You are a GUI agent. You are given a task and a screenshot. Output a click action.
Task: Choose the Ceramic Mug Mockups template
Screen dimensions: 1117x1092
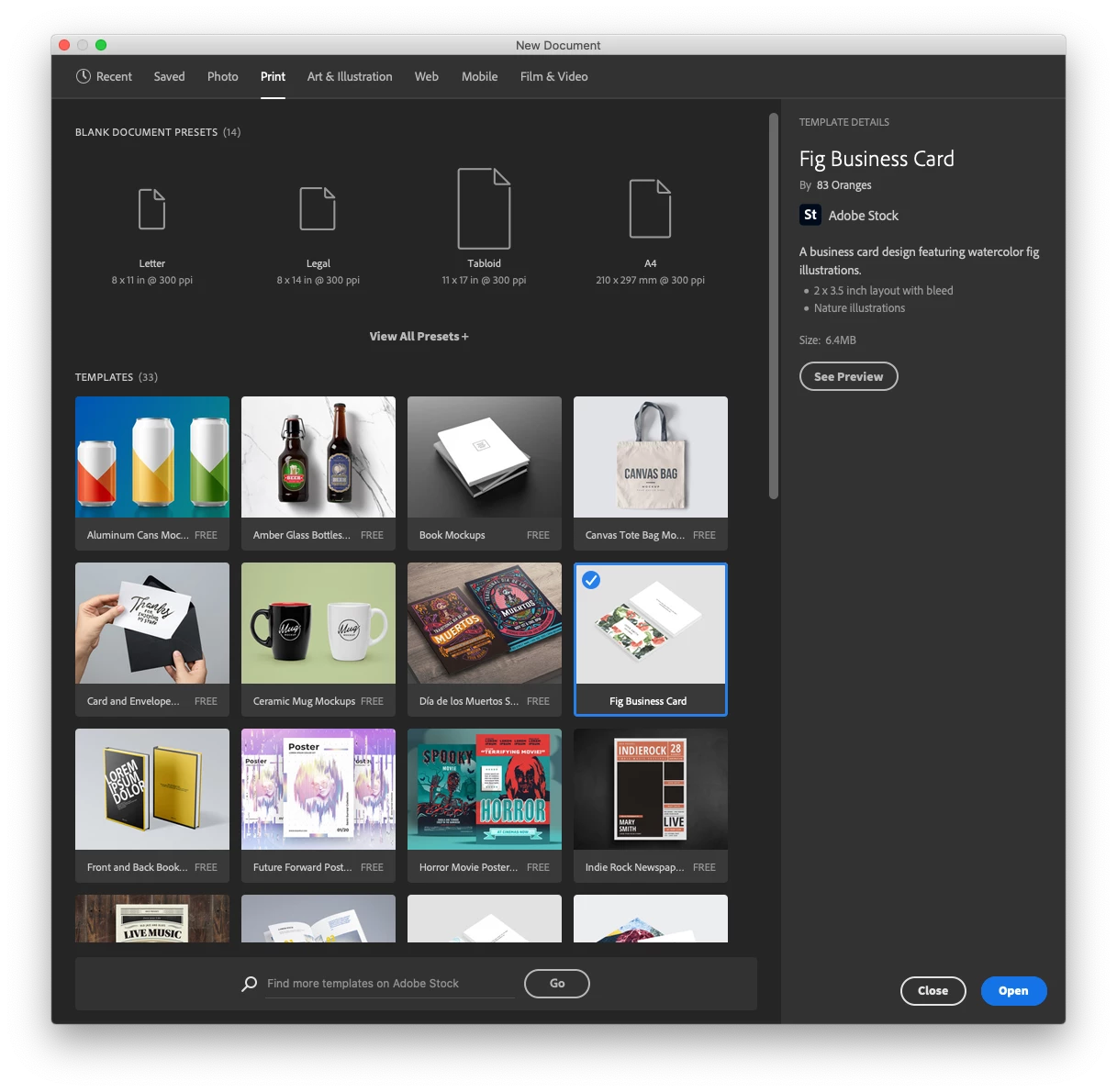[318, 640]
